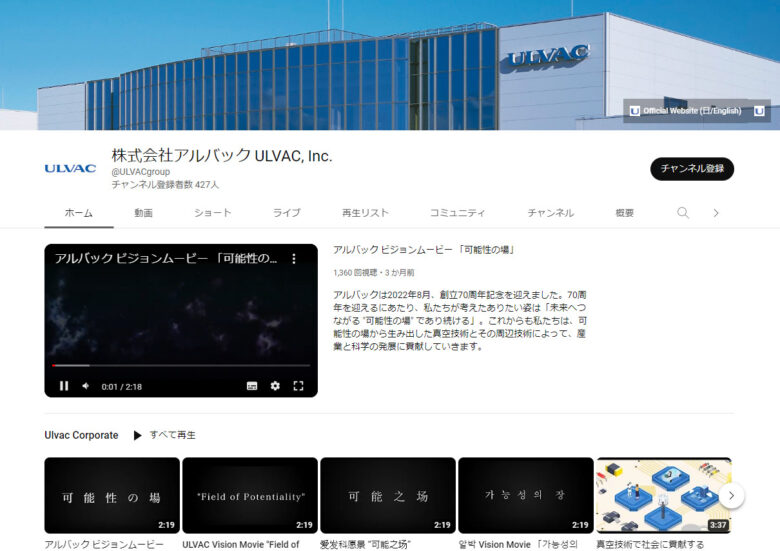Click the play-all triangle icon
780x551 pixels.
point(137,435)
